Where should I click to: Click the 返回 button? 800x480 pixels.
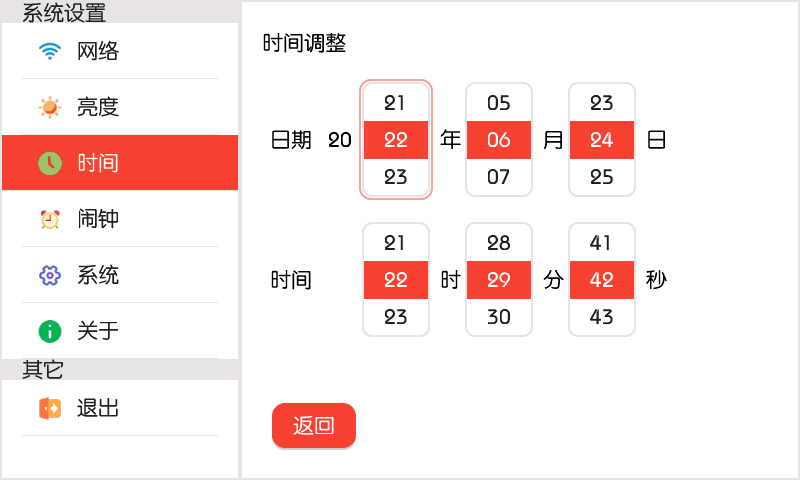(314, 425)
